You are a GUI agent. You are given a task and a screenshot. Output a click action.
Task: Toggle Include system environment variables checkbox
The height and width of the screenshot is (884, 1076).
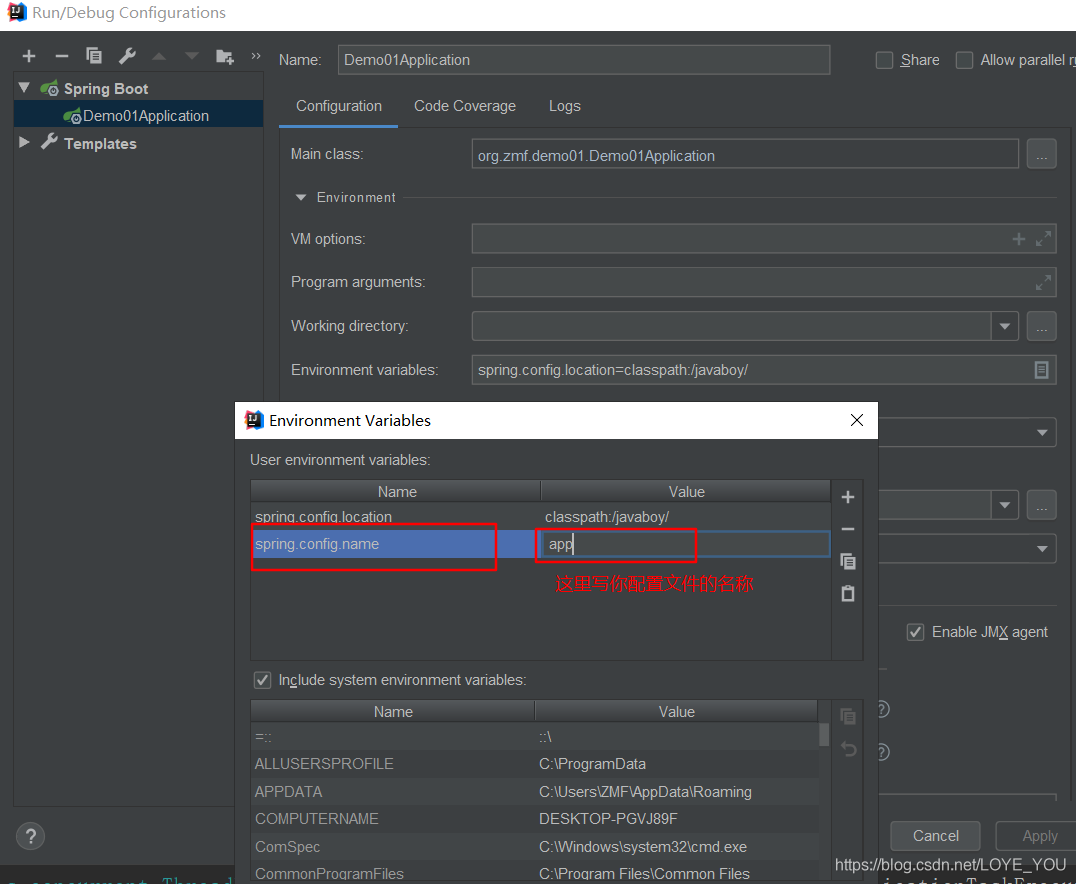click(262, 680)
